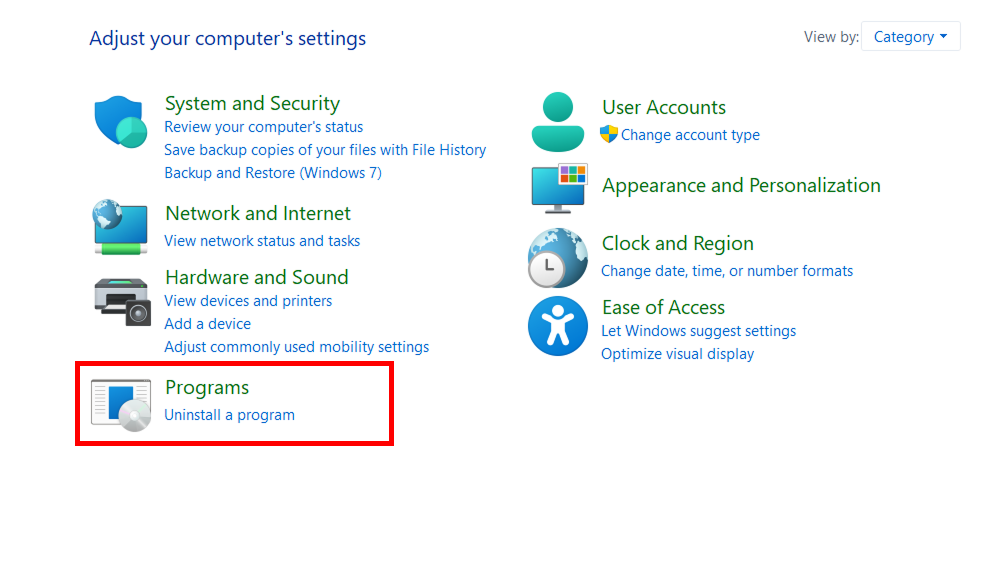Open Backup and Restore (Windows 7)
984x586 pixels.
pyautogui.click(x=272, y=173)
